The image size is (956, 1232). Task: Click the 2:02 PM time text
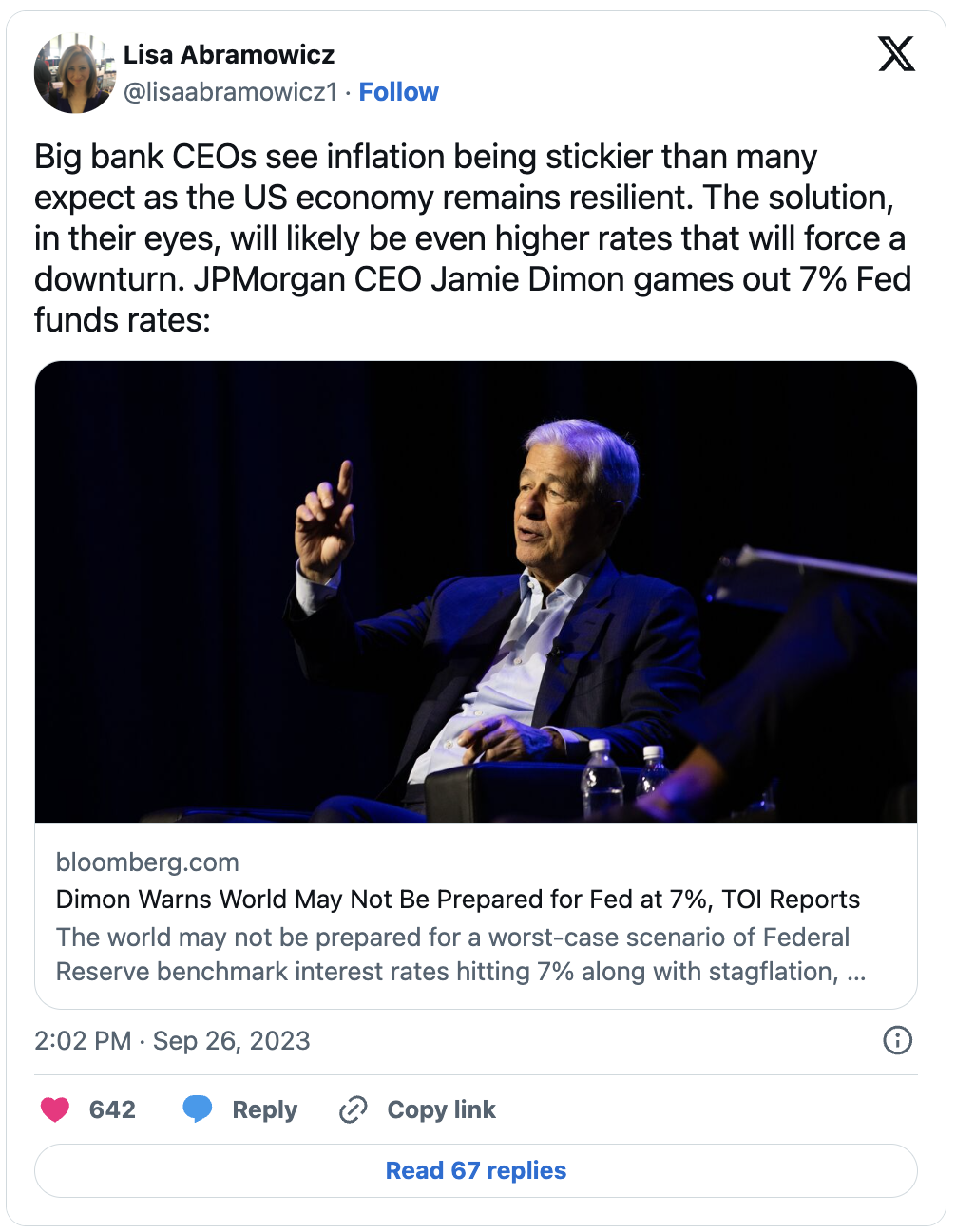[83, 1041]
